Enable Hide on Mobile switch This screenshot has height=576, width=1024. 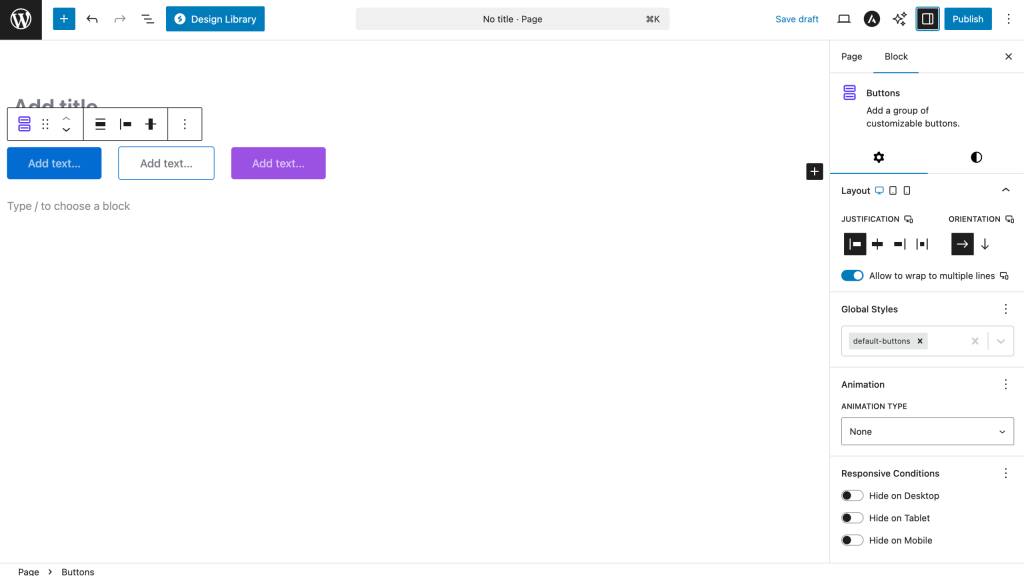tap(852, 540)
